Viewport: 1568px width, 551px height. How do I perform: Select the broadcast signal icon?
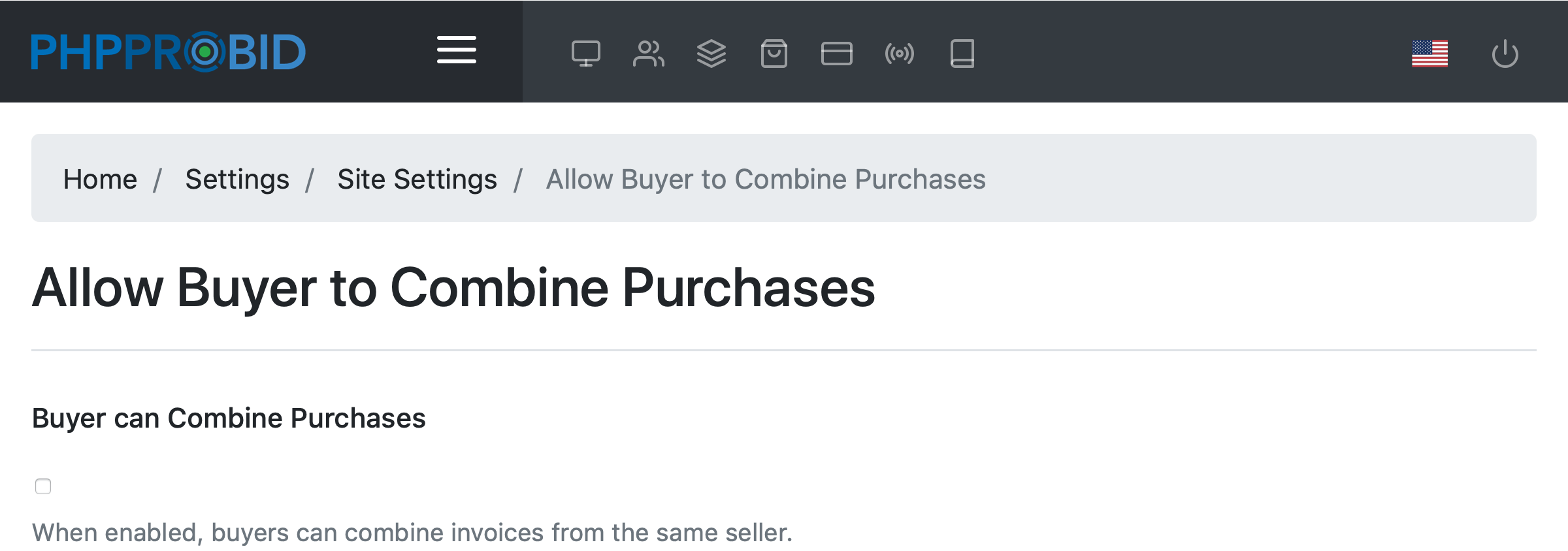(x=899, y=54)
